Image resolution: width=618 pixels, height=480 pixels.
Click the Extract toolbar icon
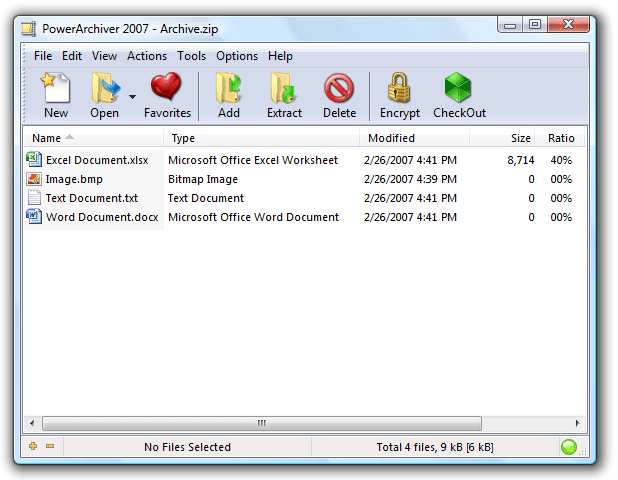coord(283,88)
